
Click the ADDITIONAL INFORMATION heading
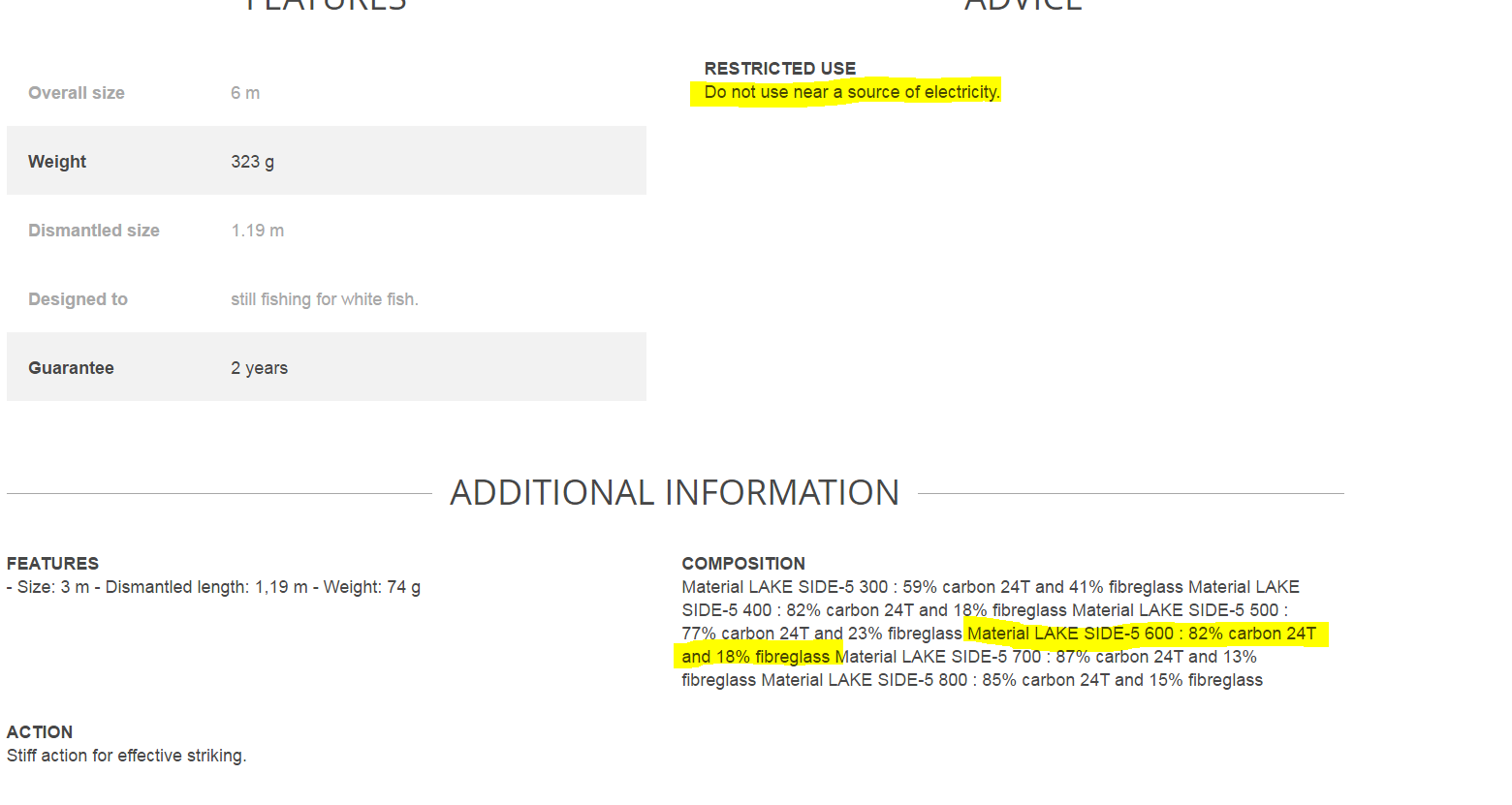pyautogui.click(x=675, y=493)
